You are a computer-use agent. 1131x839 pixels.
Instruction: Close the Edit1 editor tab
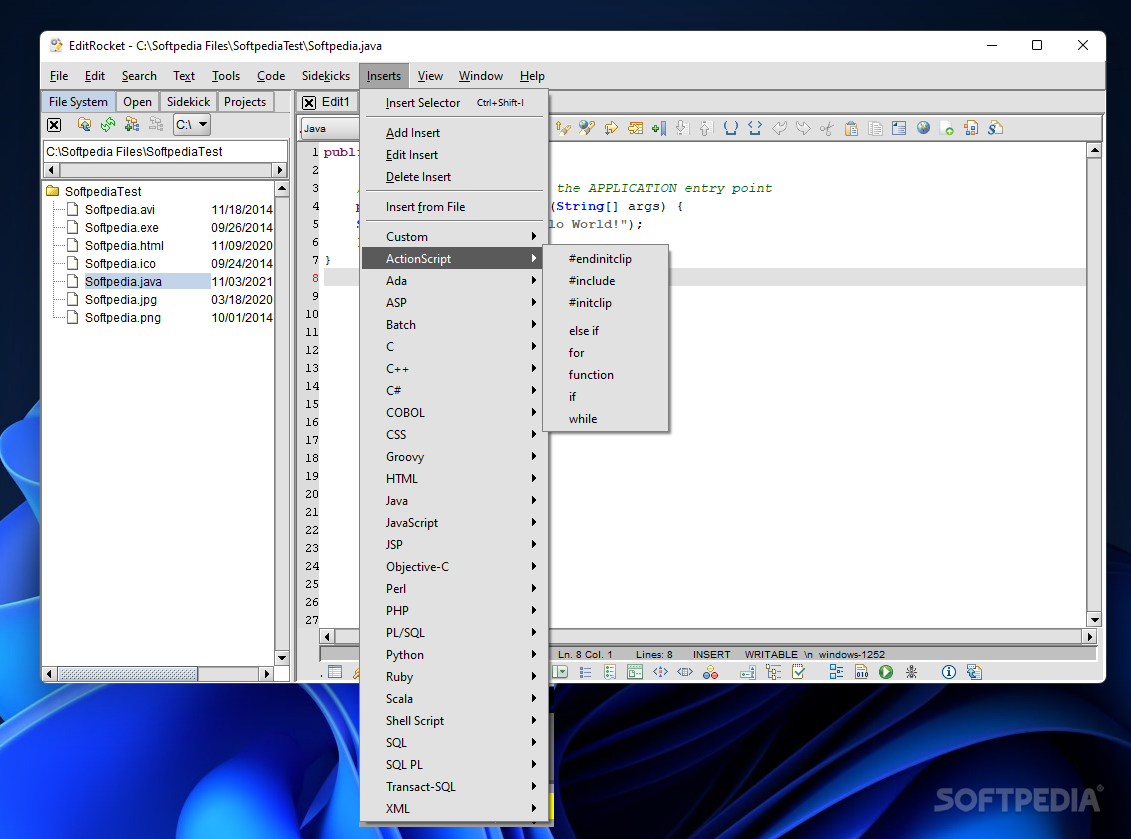click(x=309, y=102)
